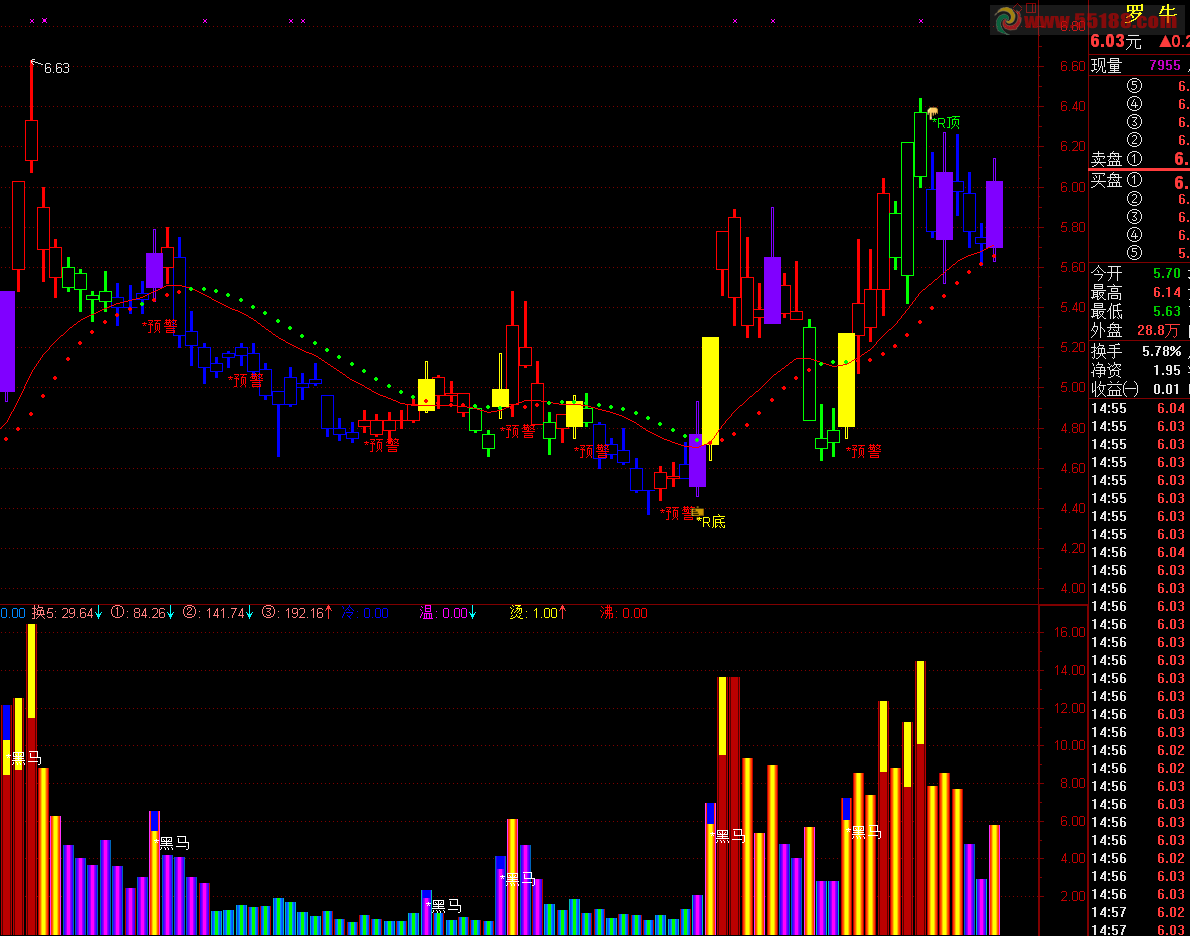The image size is (1190, 936).
Task: Select the tall yellow candlestick near R底
Action: click(x=710, y=391)
